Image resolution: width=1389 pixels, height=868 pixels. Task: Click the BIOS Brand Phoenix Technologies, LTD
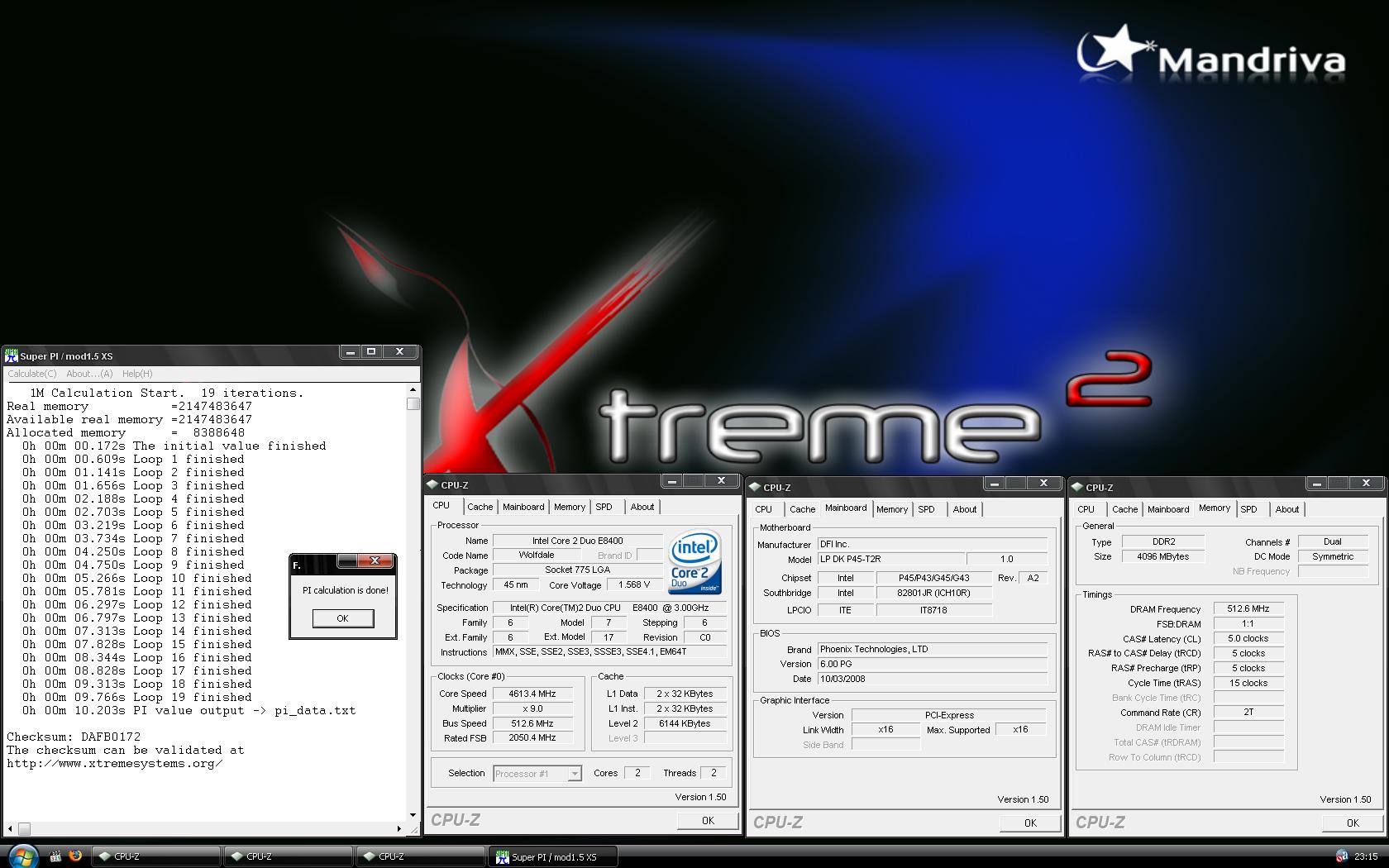pyautogui.click(x=933, y=649)
